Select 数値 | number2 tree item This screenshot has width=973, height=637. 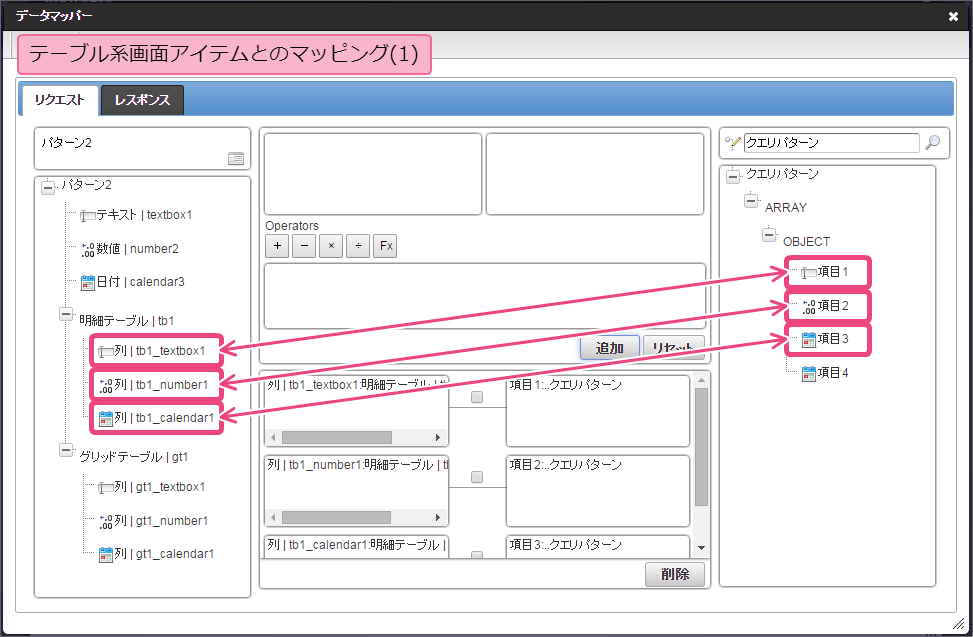137,249
